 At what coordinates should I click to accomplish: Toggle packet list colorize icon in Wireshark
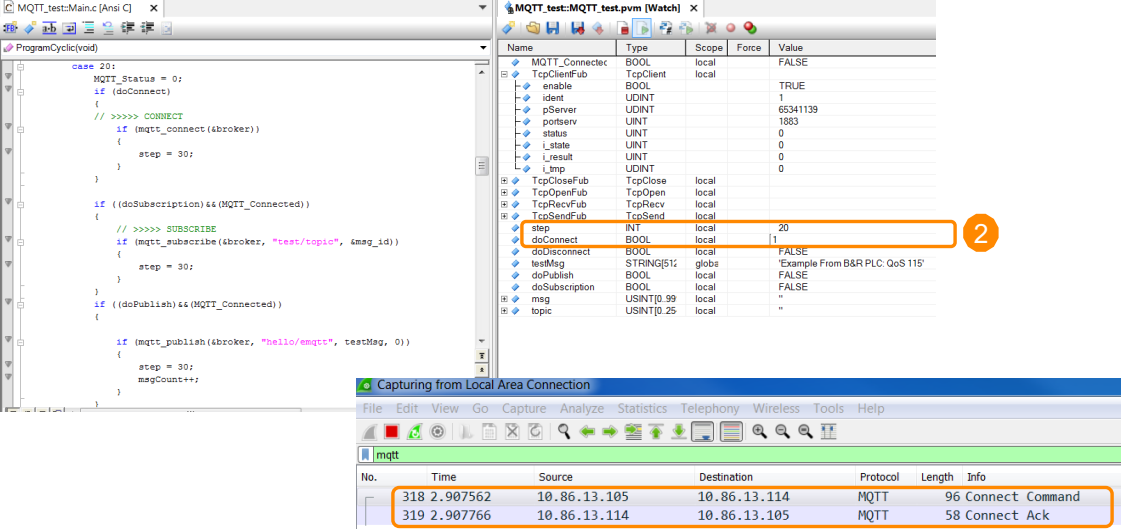pos(731,431)
